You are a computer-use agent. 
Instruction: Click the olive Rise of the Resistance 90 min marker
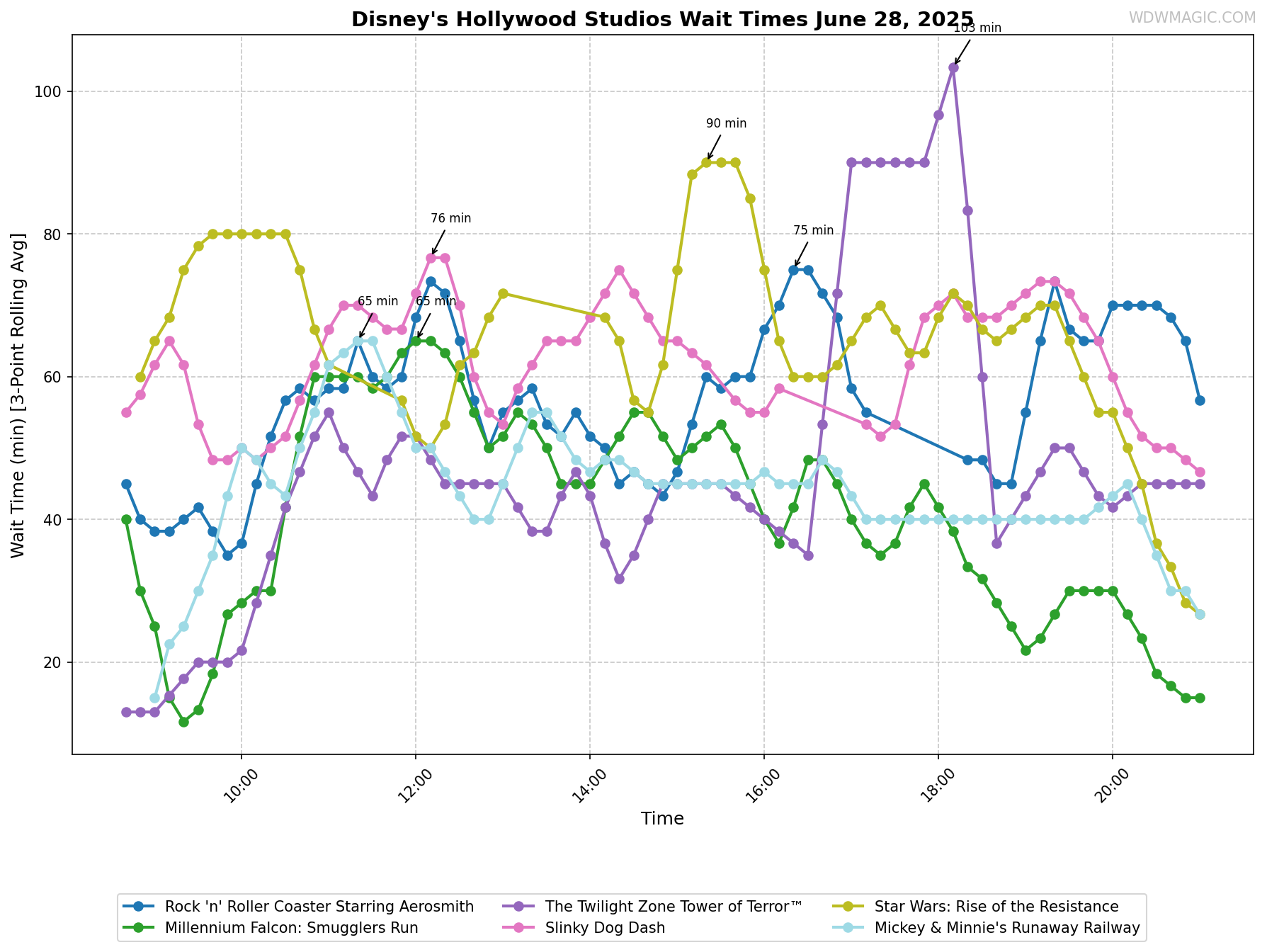tap(706, 162)
